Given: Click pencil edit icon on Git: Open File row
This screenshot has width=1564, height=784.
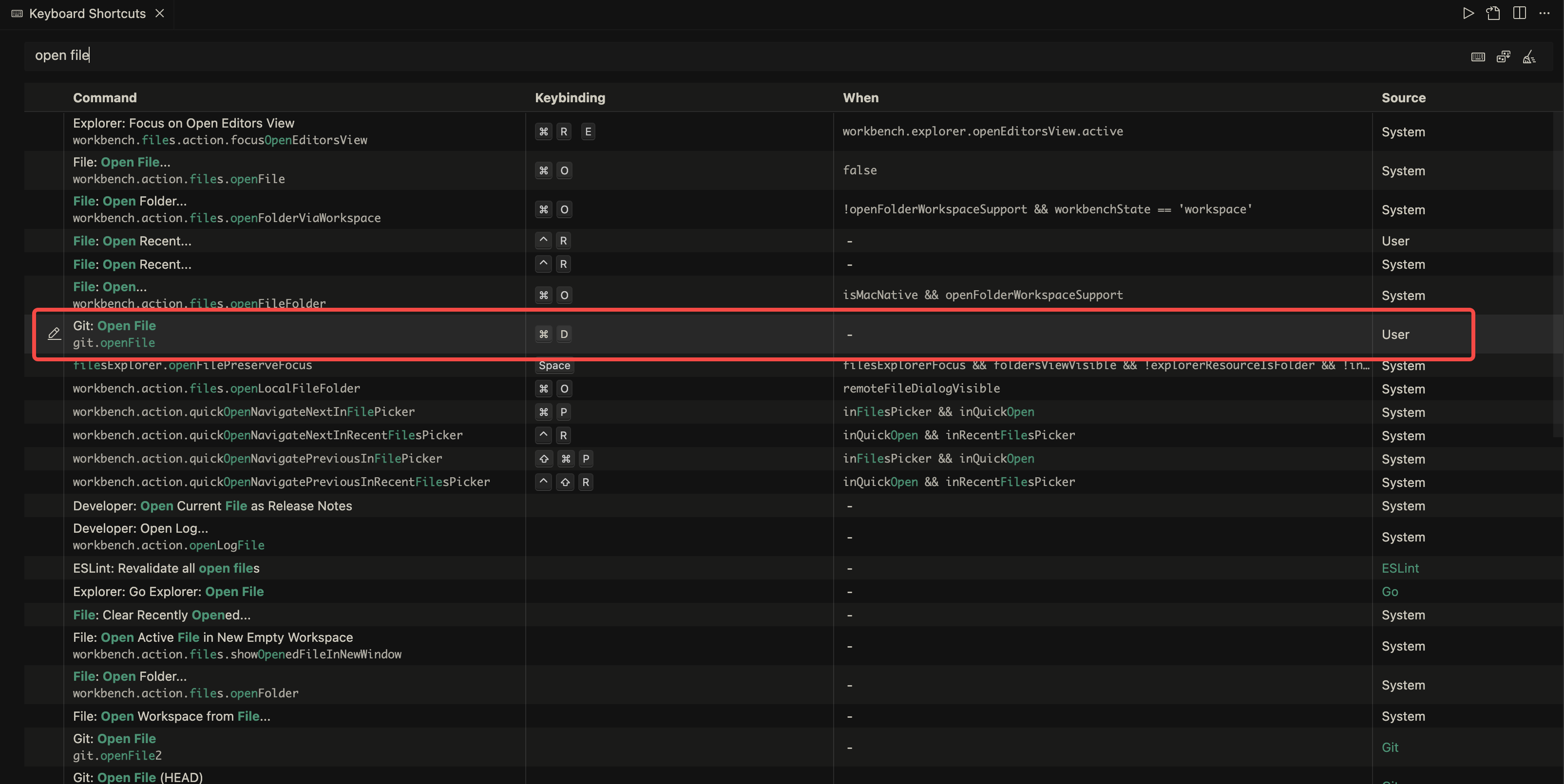Looking at the screenshot, I should 54,334.
